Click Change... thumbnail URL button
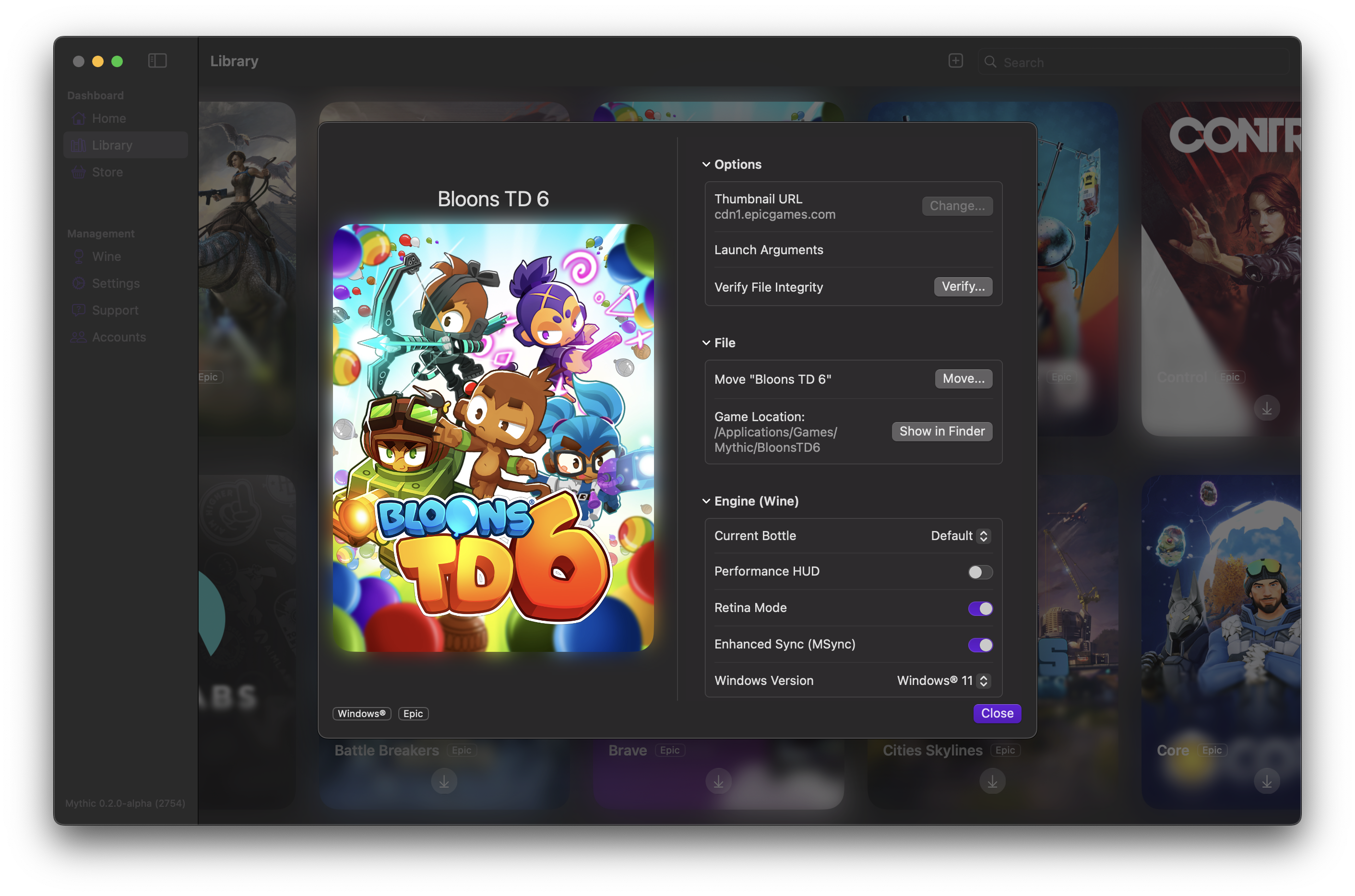1355x896 pixels. click(957, 206)
